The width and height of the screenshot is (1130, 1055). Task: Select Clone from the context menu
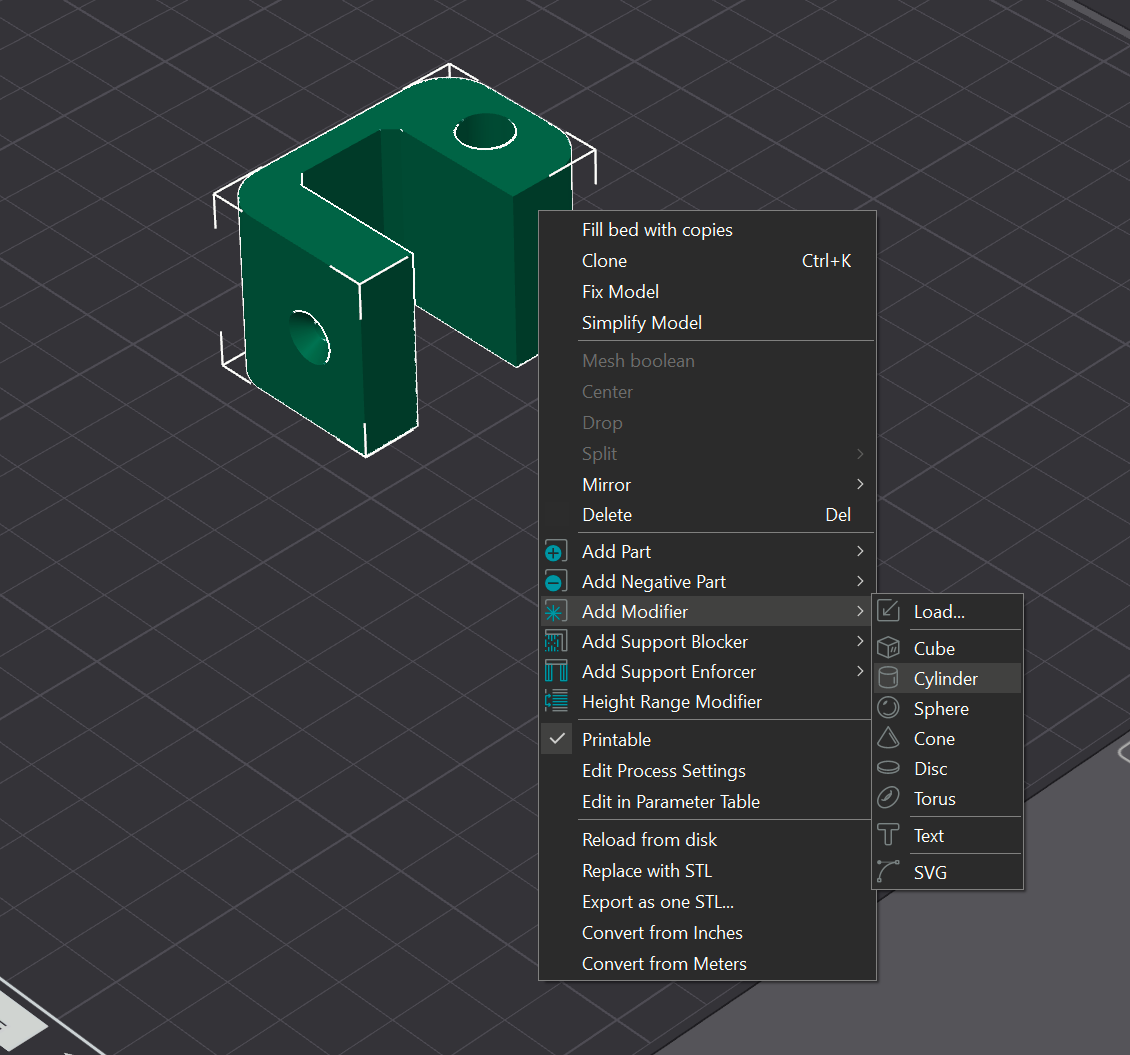(708, 261)
